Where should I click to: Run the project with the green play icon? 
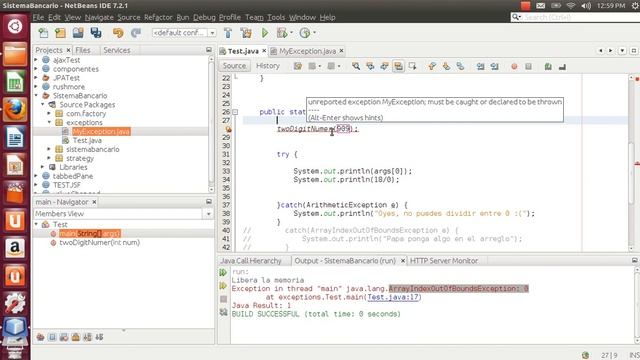pos(265,33)
